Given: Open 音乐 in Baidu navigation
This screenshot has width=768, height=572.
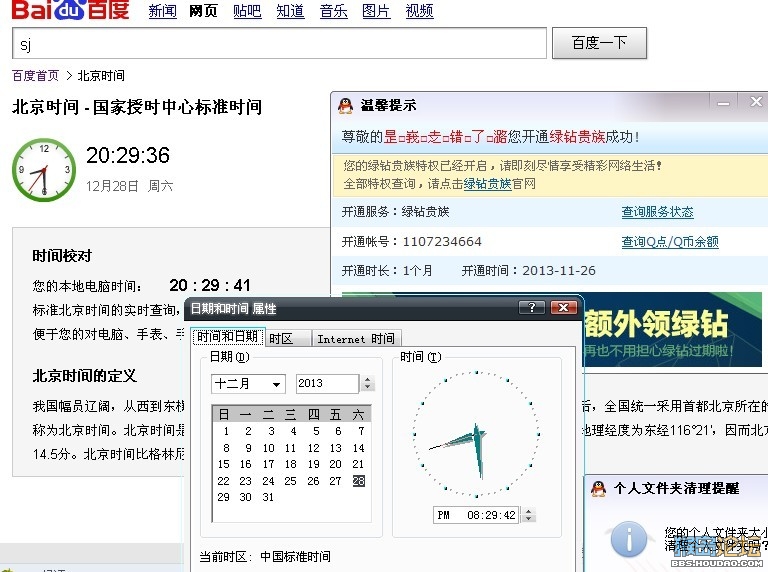Looking at the screenshot, I should (334, 11).
